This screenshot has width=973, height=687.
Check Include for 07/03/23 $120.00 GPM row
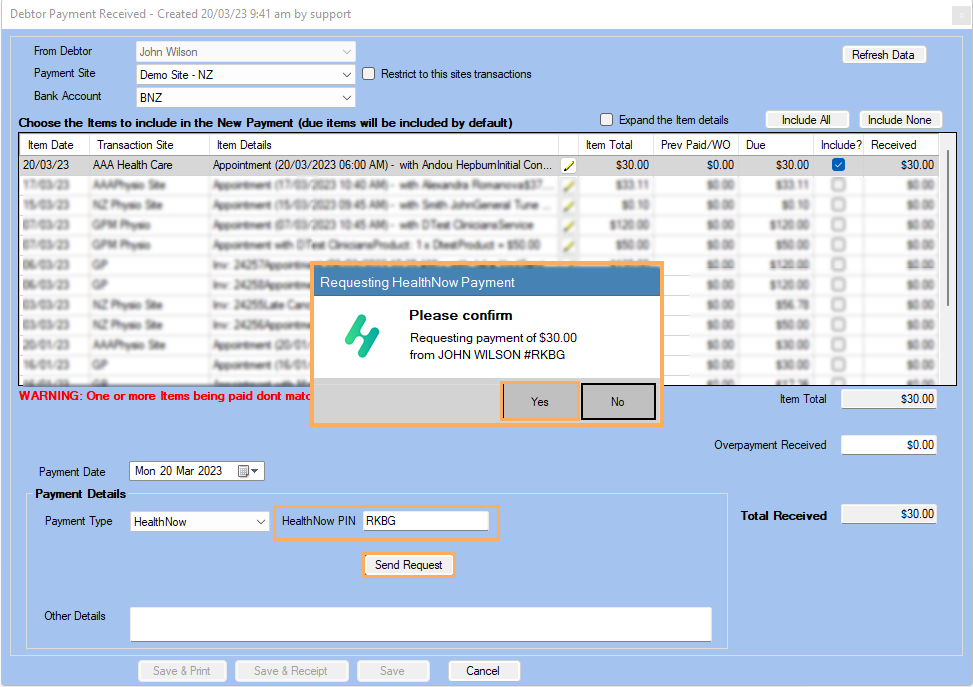[838, 224]
